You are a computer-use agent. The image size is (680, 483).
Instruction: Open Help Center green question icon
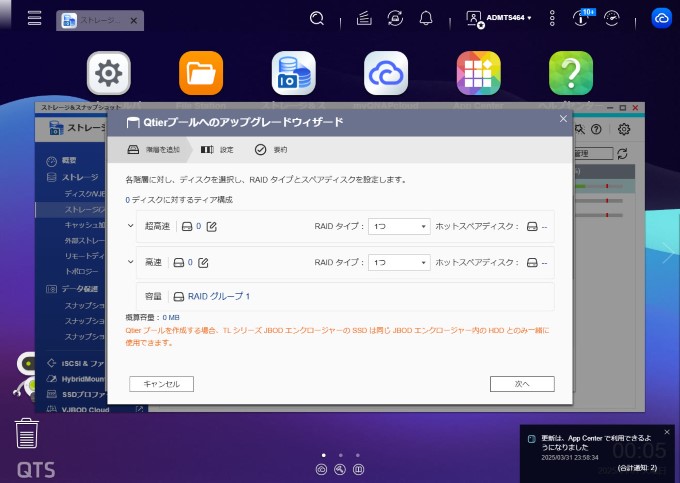571,73
